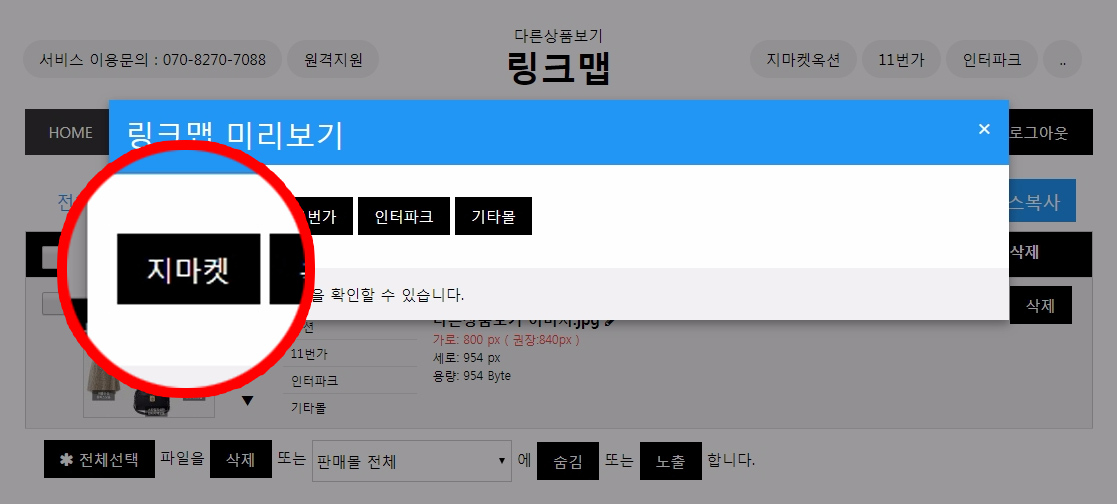Image resolution: width=1117 pixels, height=504 pixels.
Task: Click the black ▼ arrow beside the thumbnail
Action: 247,401
